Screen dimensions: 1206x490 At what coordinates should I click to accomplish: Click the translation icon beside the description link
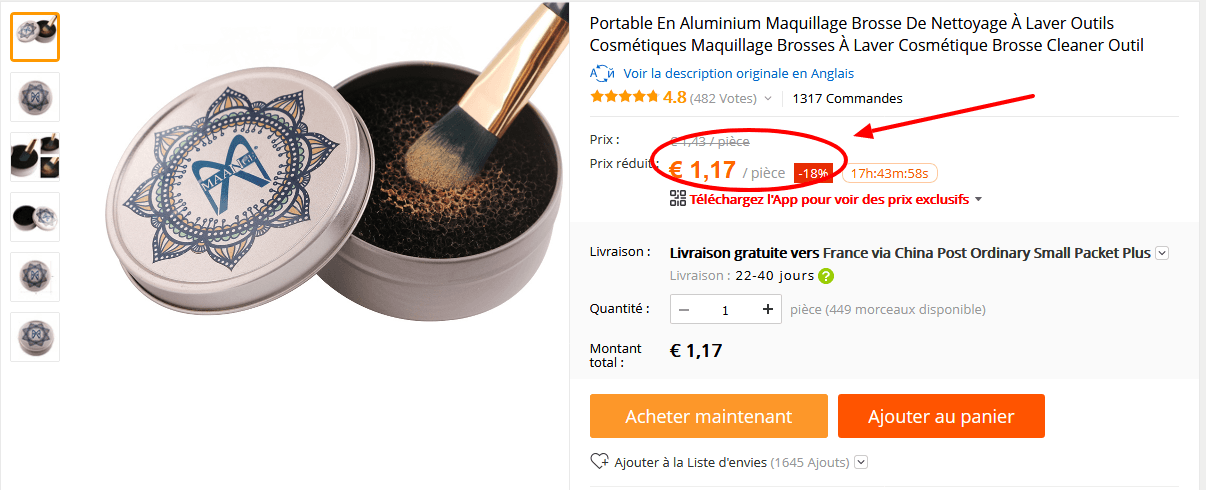(602, 73)
